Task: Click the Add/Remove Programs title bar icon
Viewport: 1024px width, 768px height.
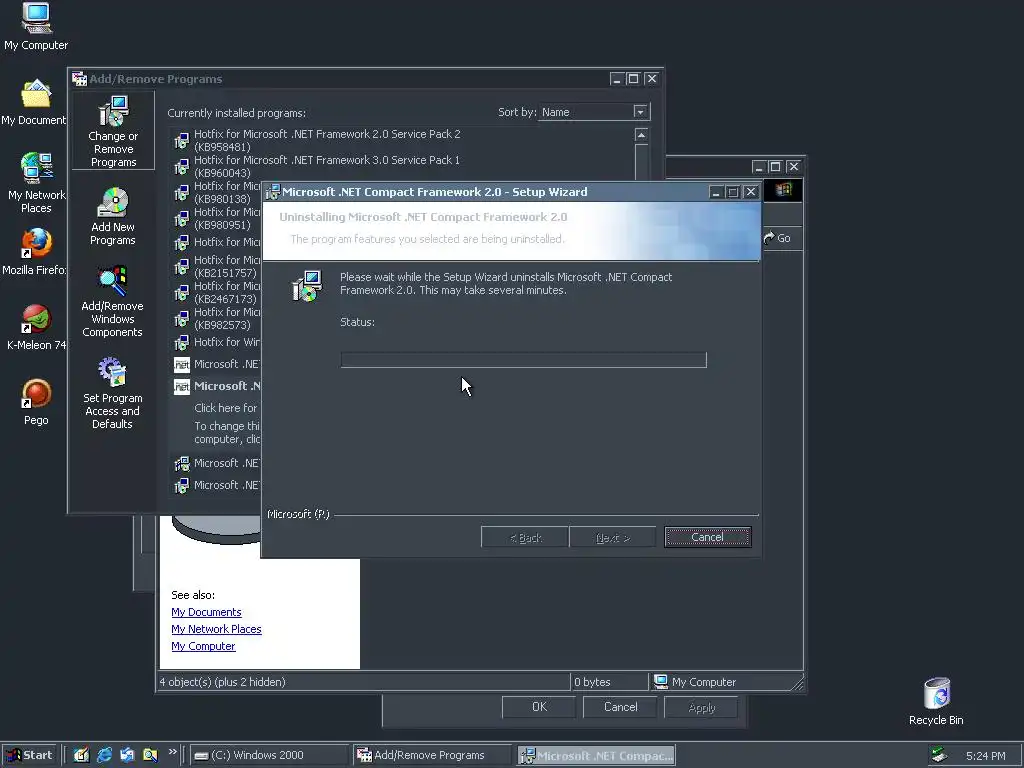Action: (80, 79)
